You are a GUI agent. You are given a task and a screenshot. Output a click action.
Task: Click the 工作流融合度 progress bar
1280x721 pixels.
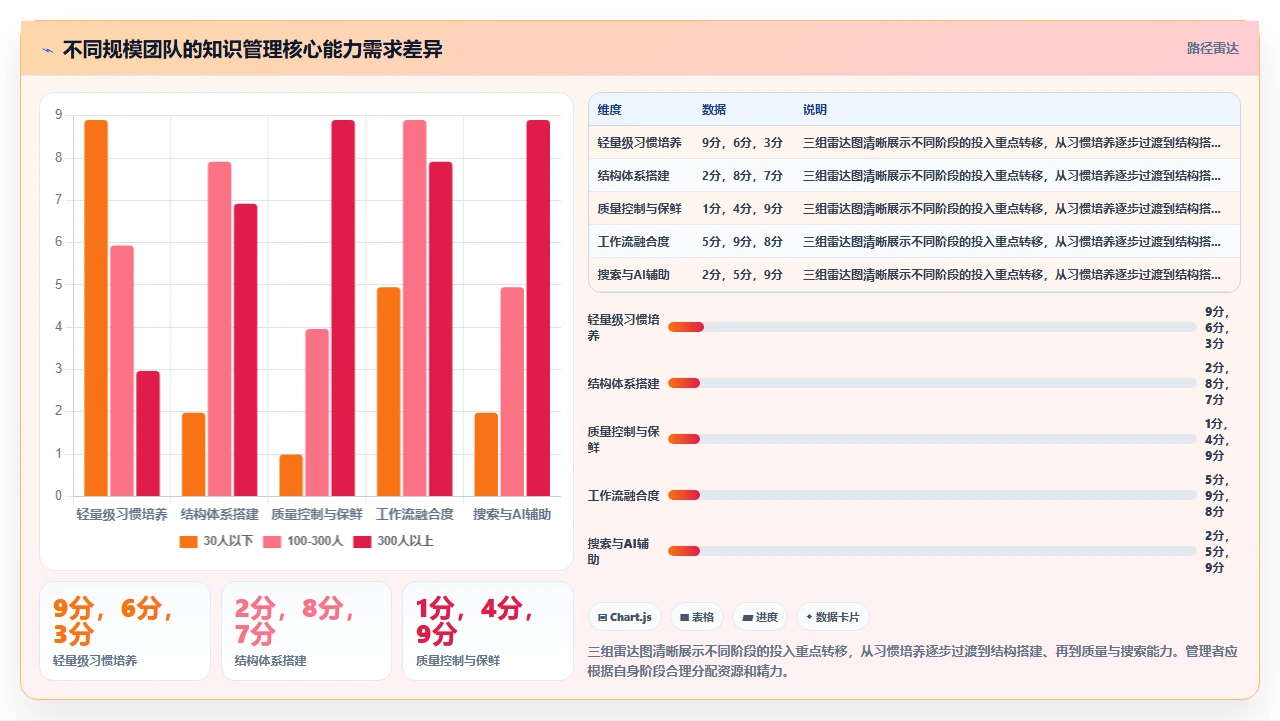(932, 495)
